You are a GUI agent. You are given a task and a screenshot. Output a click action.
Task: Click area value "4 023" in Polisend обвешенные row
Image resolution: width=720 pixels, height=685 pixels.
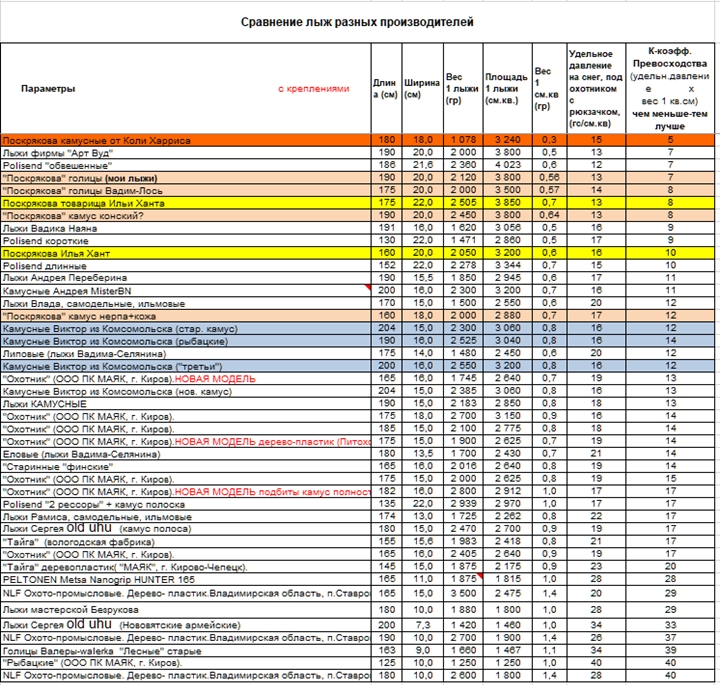[507, 165]
